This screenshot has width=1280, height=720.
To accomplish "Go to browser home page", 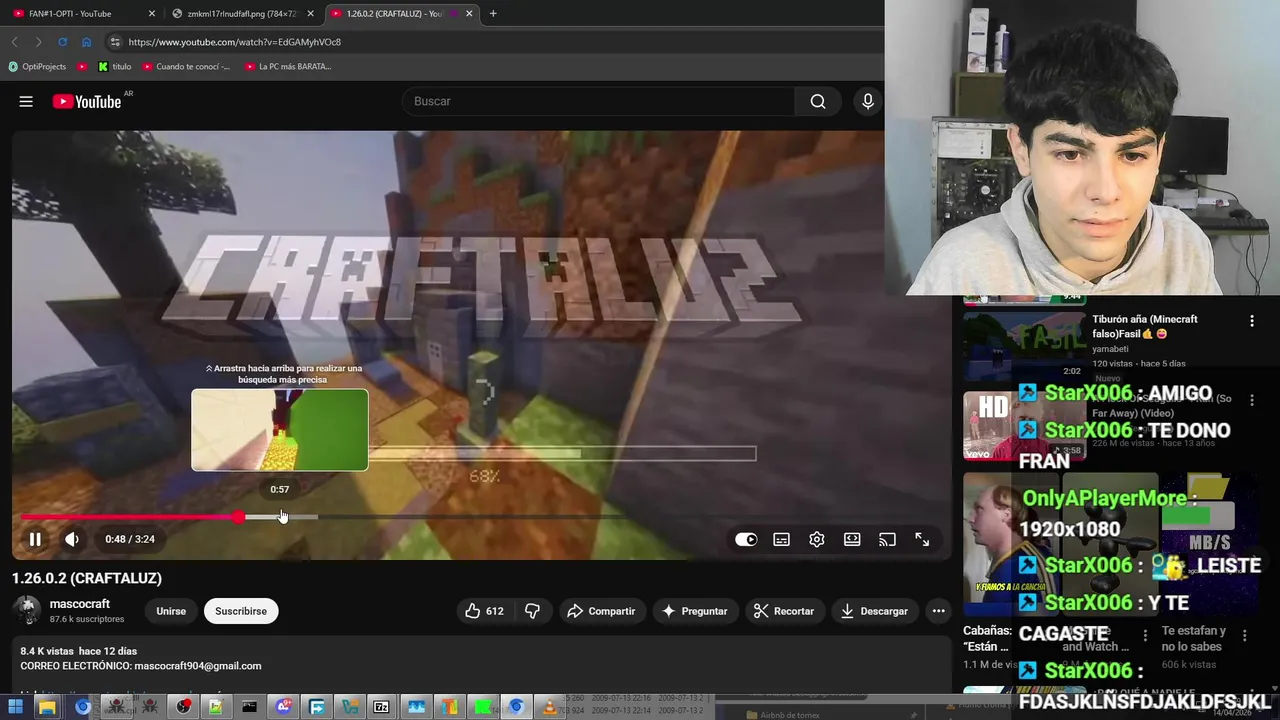I will pyautogui.click(x=86, y=42).
